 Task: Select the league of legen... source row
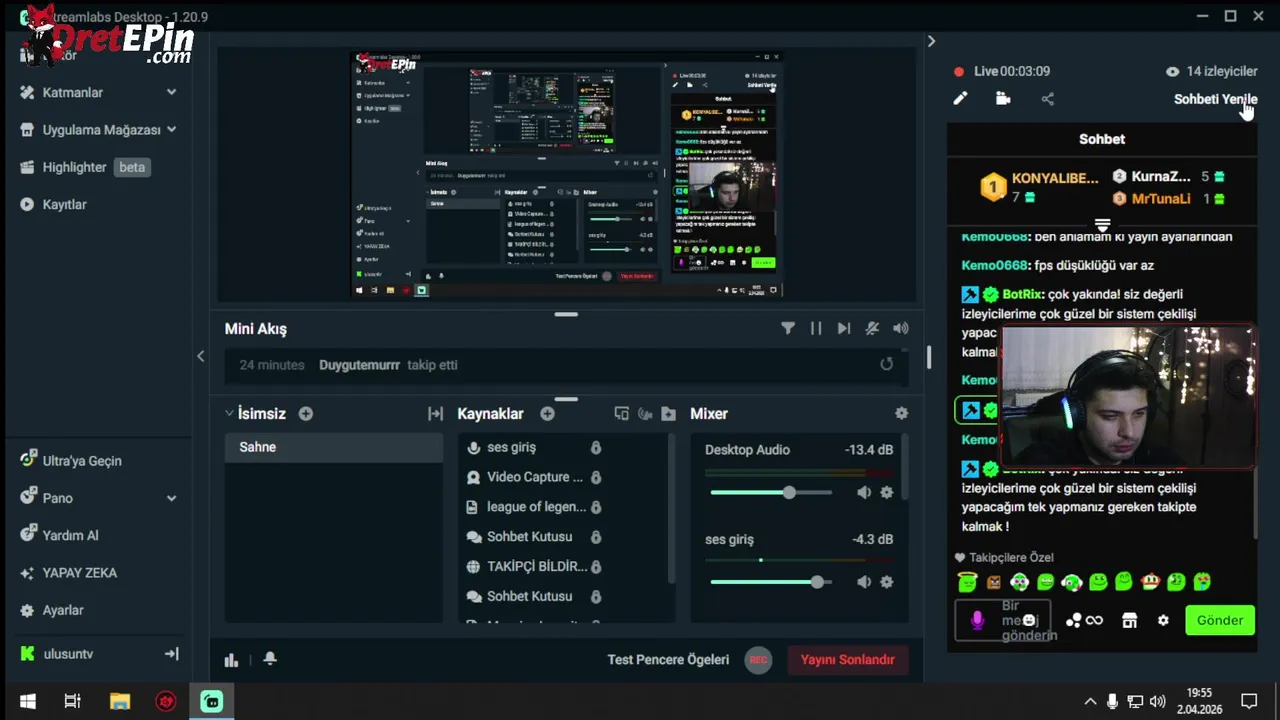click(534, 507)
